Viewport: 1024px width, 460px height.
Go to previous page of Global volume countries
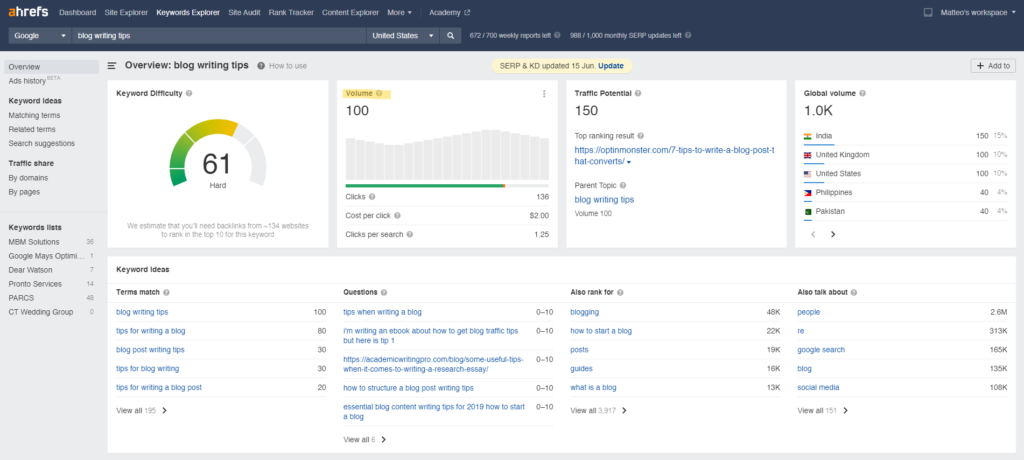pos(813,234)
